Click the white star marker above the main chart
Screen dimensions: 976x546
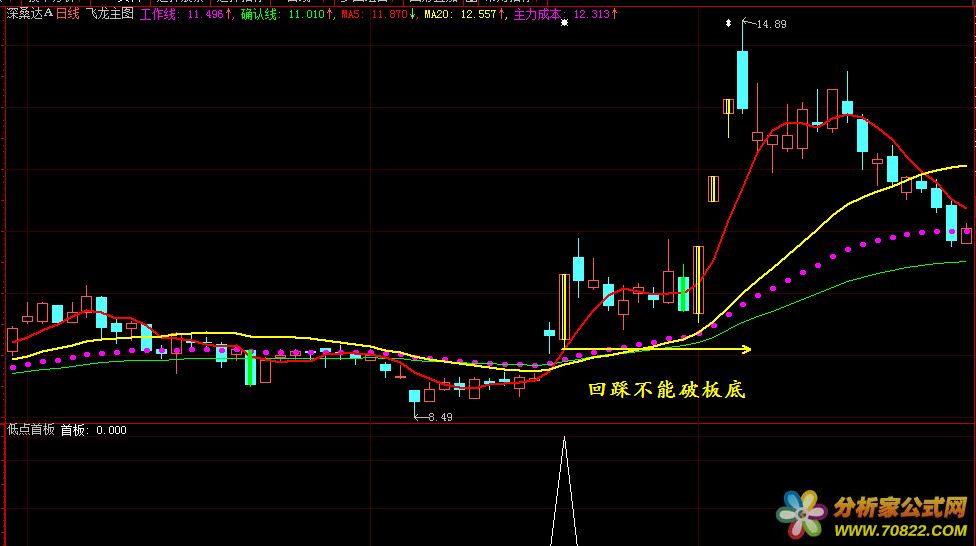565,23
